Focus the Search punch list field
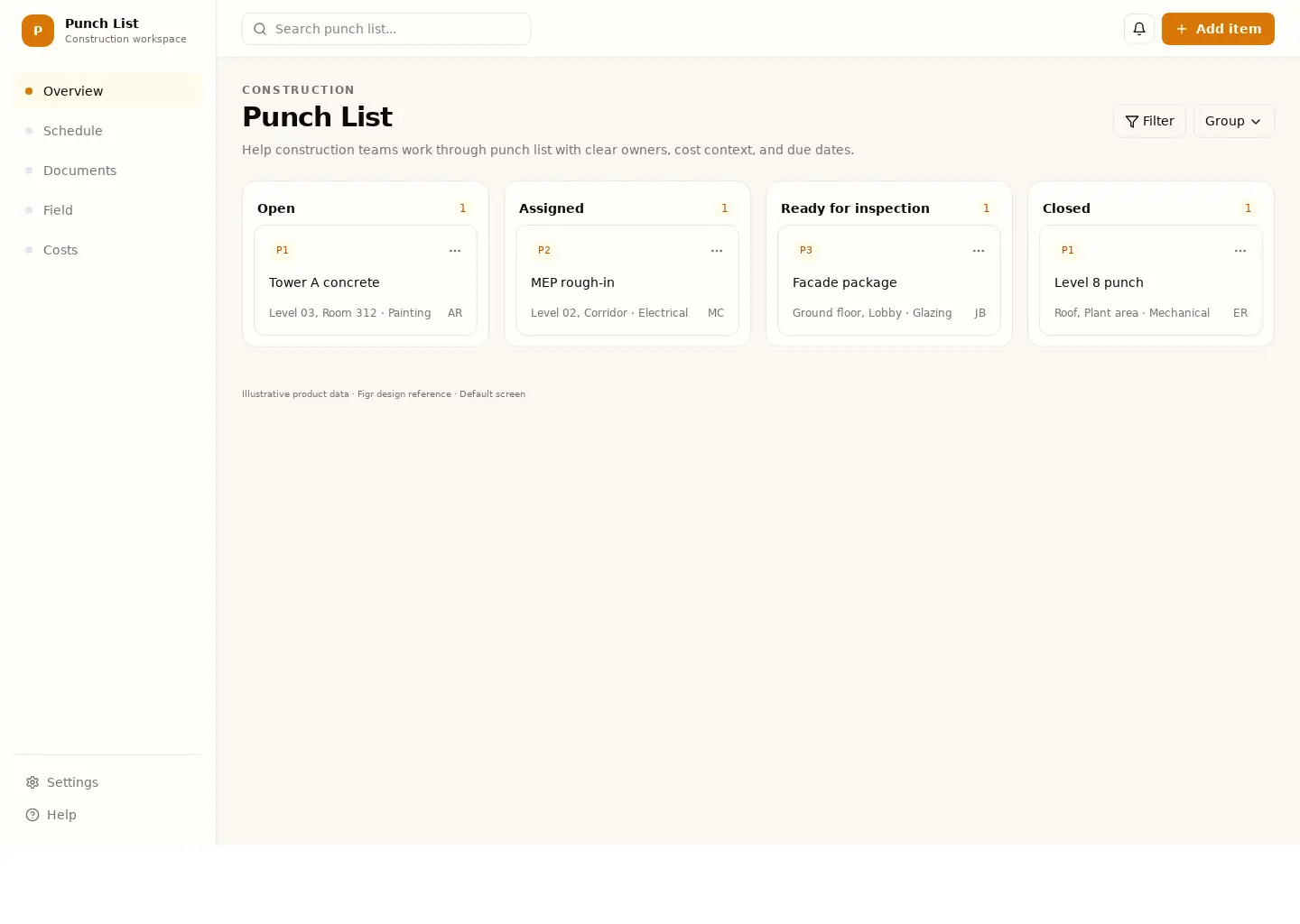Image resolution: width=1300 pixels, height=924 pixels. [386, 29]
